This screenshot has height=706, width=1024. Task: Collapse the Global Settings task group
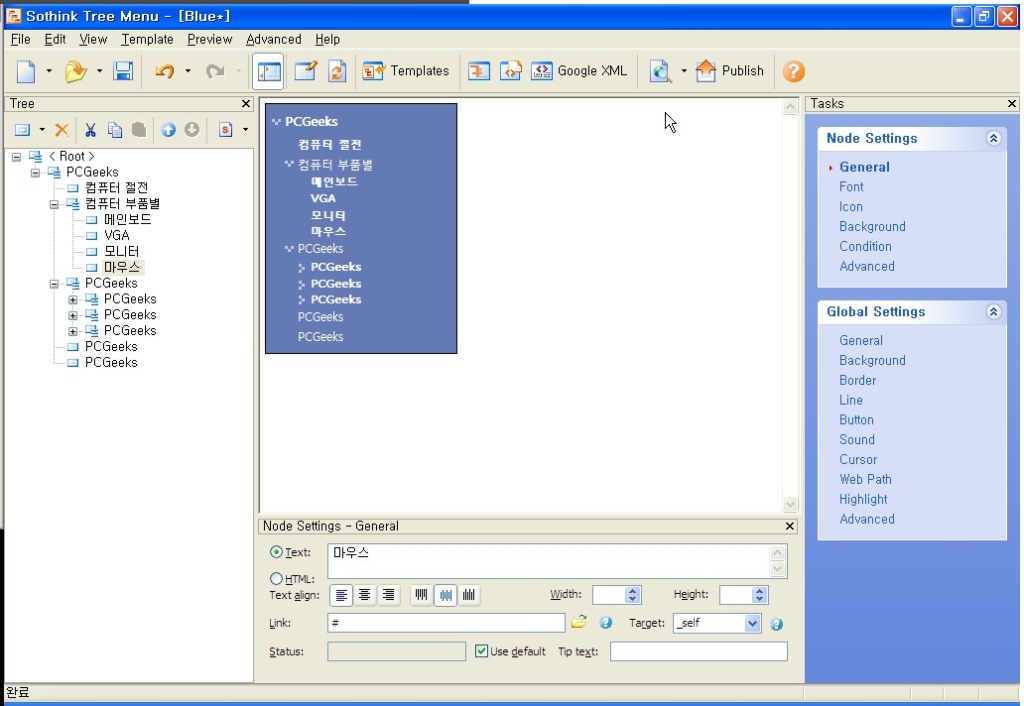[x=993, y=312]
